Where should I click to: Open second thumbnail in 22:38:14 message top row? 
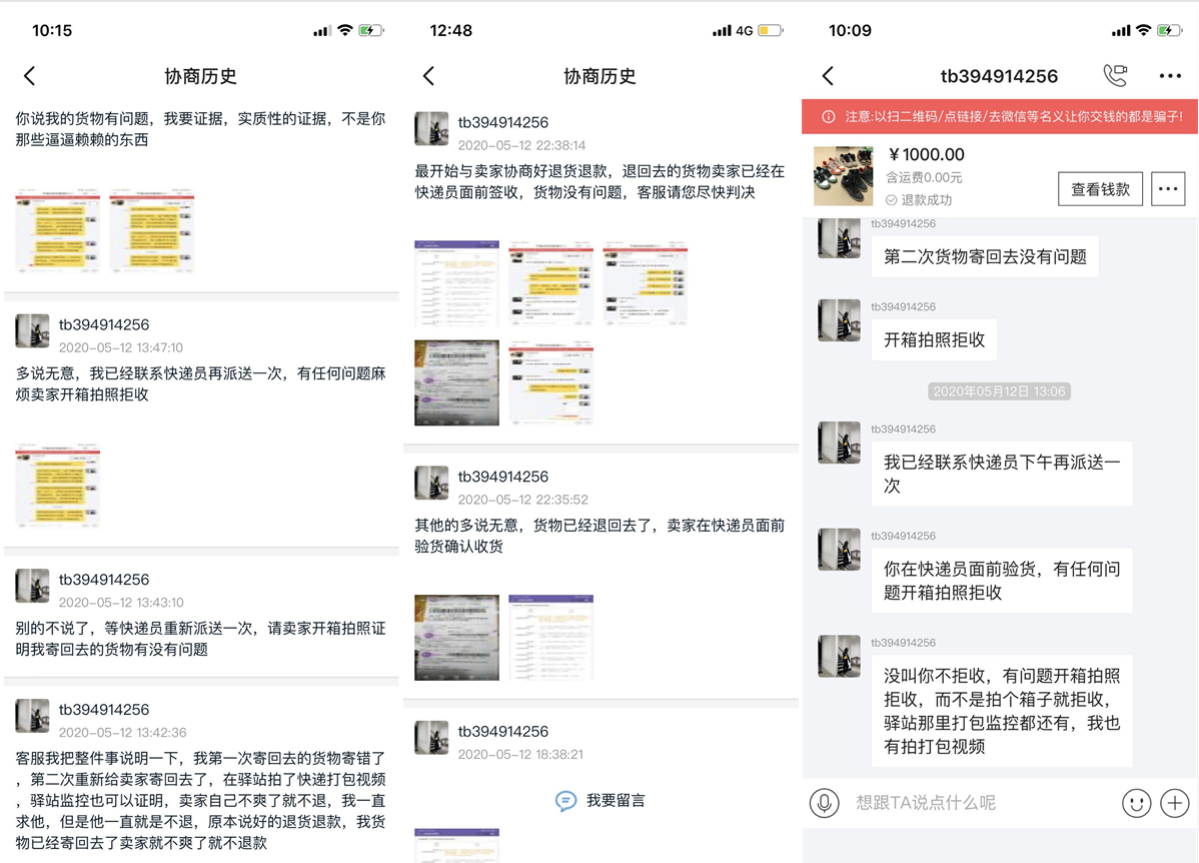[x=551, y=283]
